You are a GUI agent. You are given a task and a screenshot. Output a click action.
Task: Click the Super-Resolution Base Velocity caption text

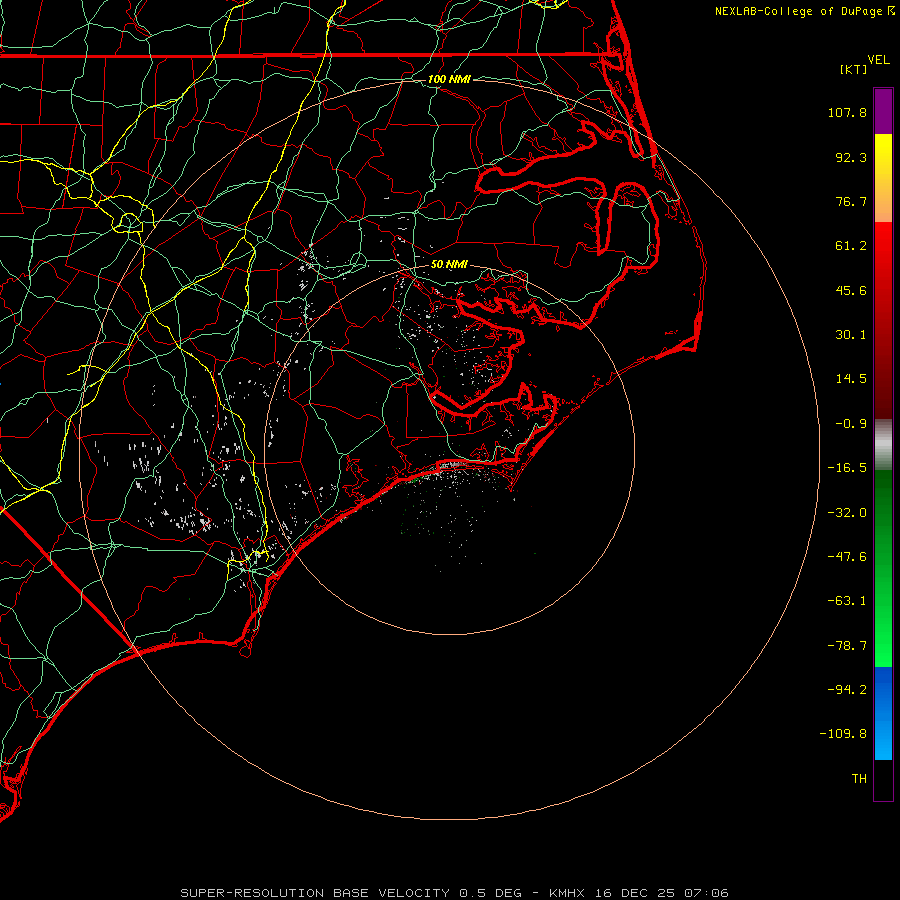click(351, 893)
